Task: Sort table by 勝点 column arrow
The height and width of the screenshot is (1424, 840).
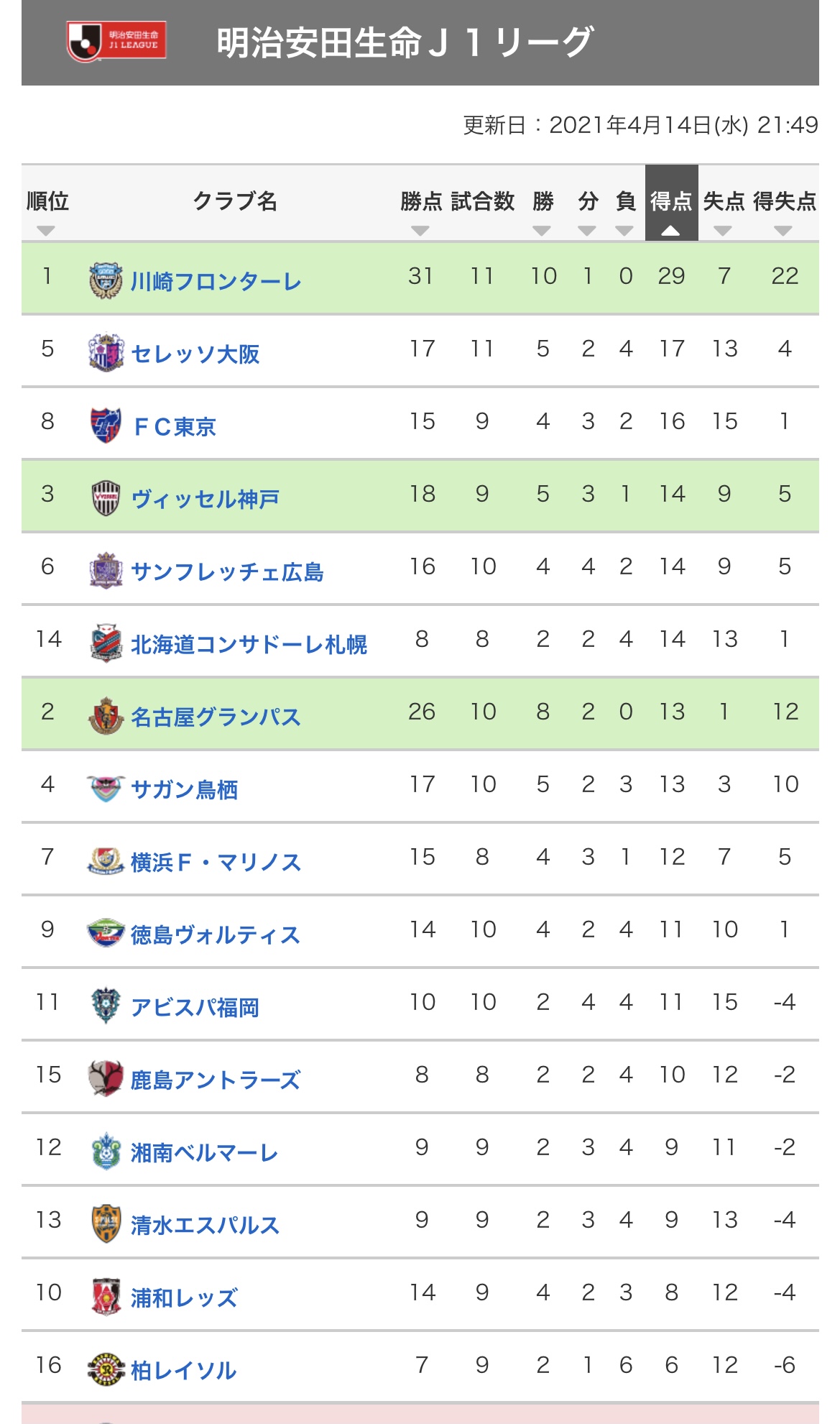Action: tap(420, 231)
